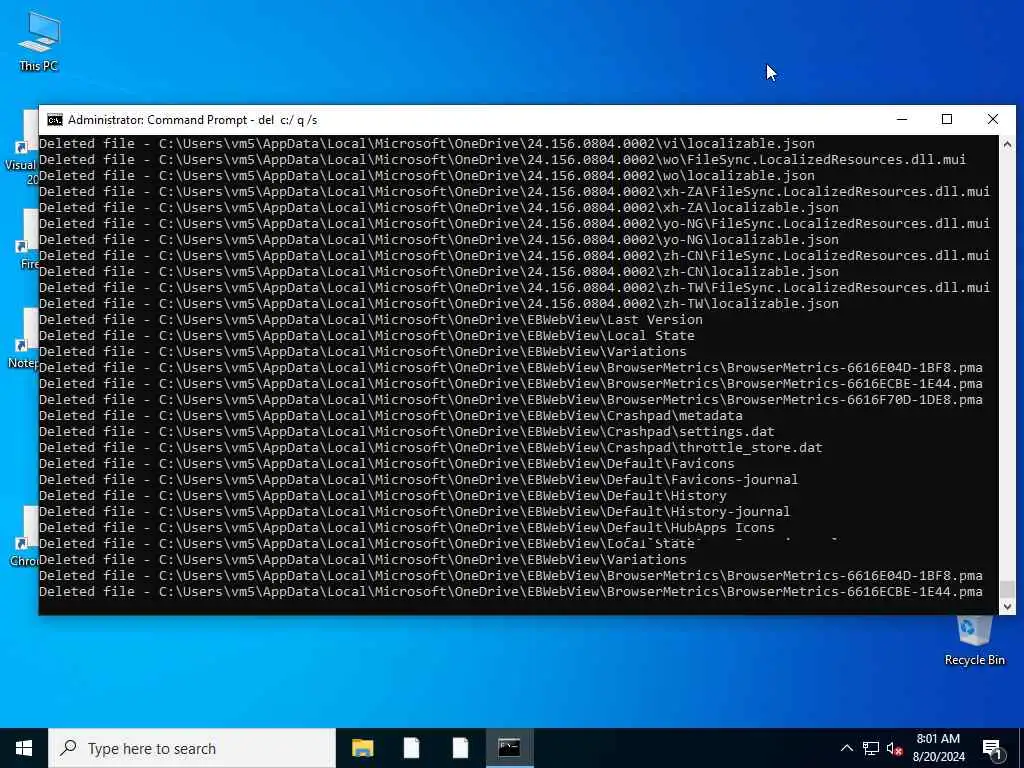1024x768 pixels.
Task: Click the Default\Favicons-journal line
Action: tap(419, 479)
